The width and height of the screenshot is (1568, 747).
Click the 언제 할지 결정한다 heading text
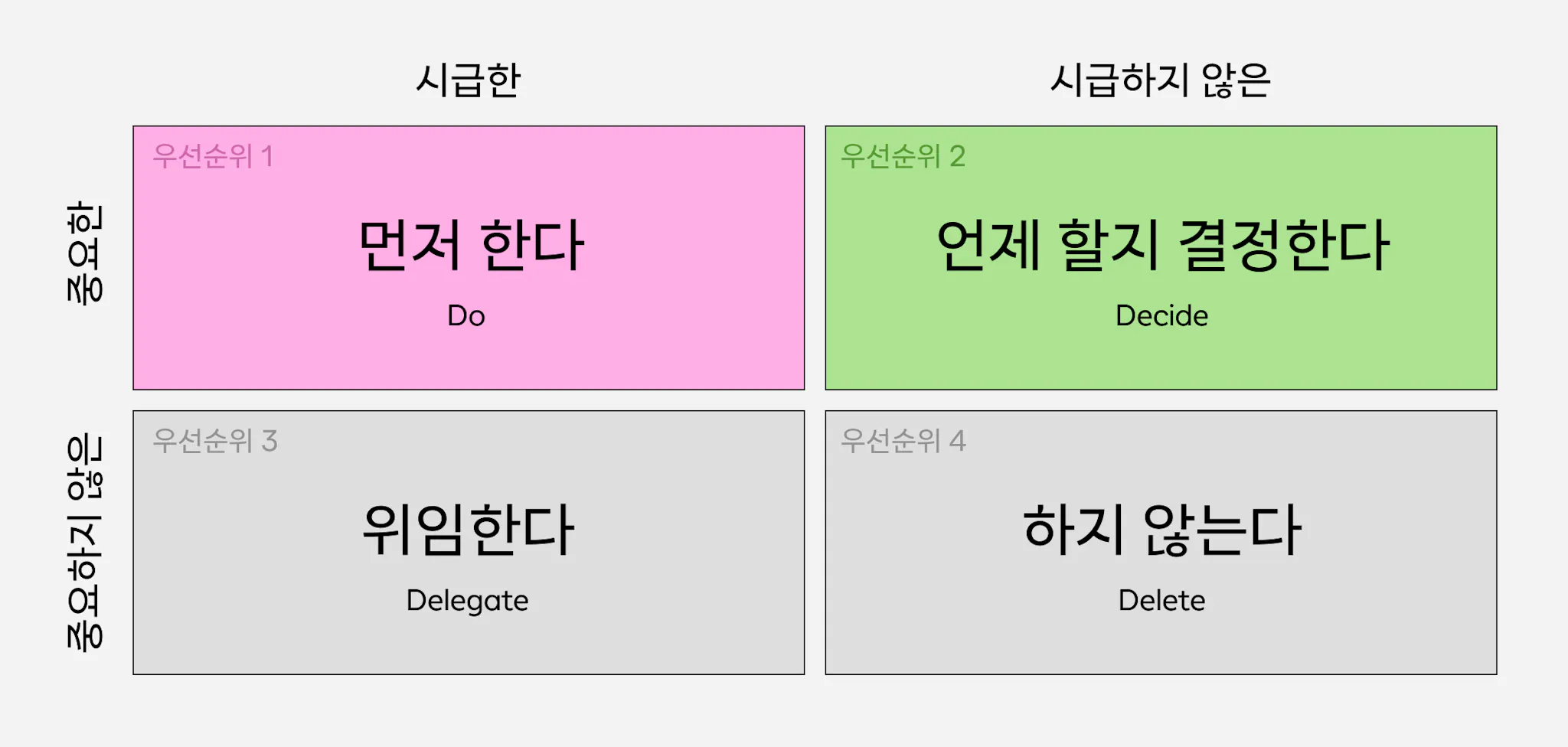point(1162,245)
